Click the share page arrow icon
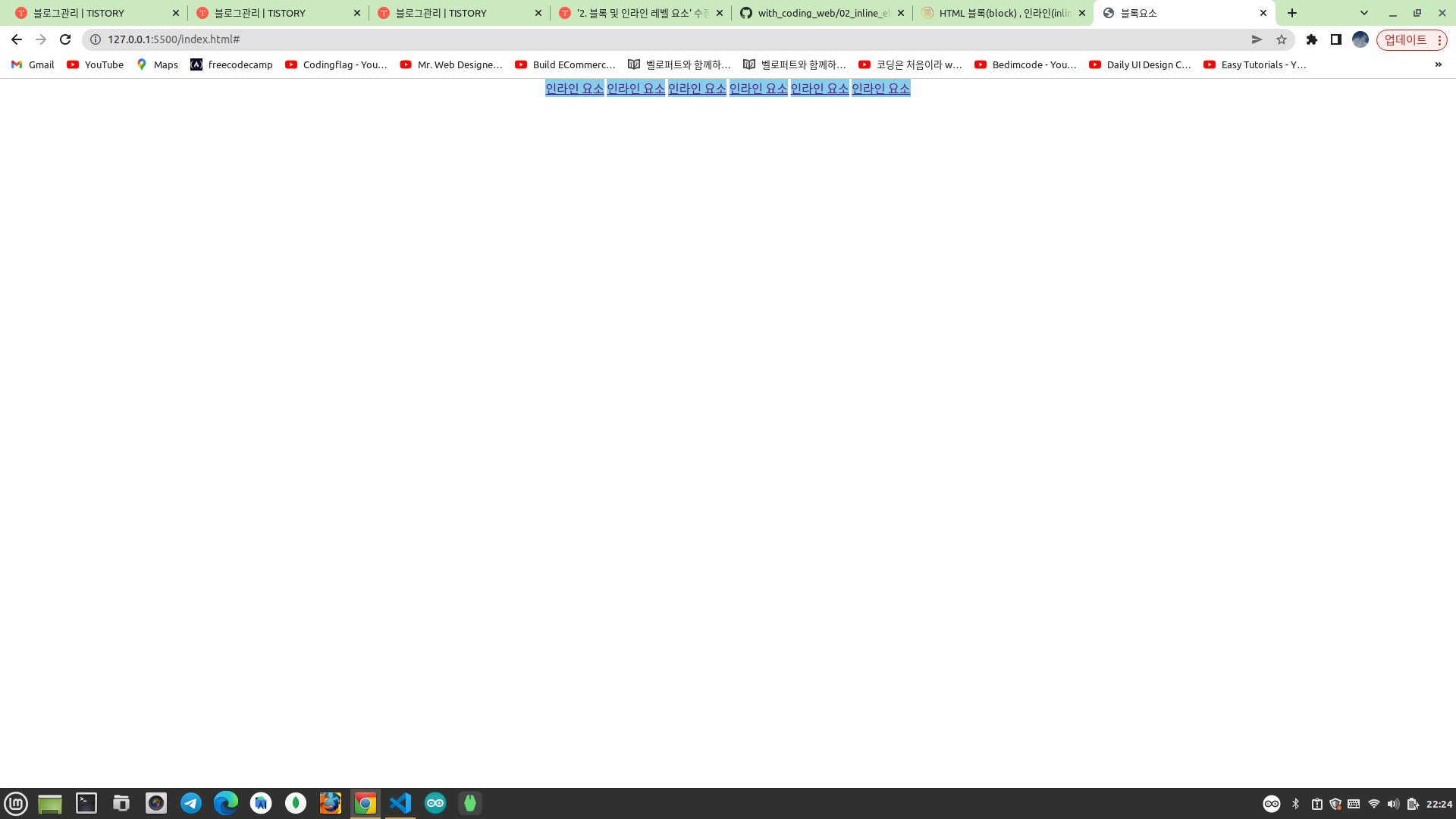Screen dimensions: 1456x819 tap(1257, 39)
